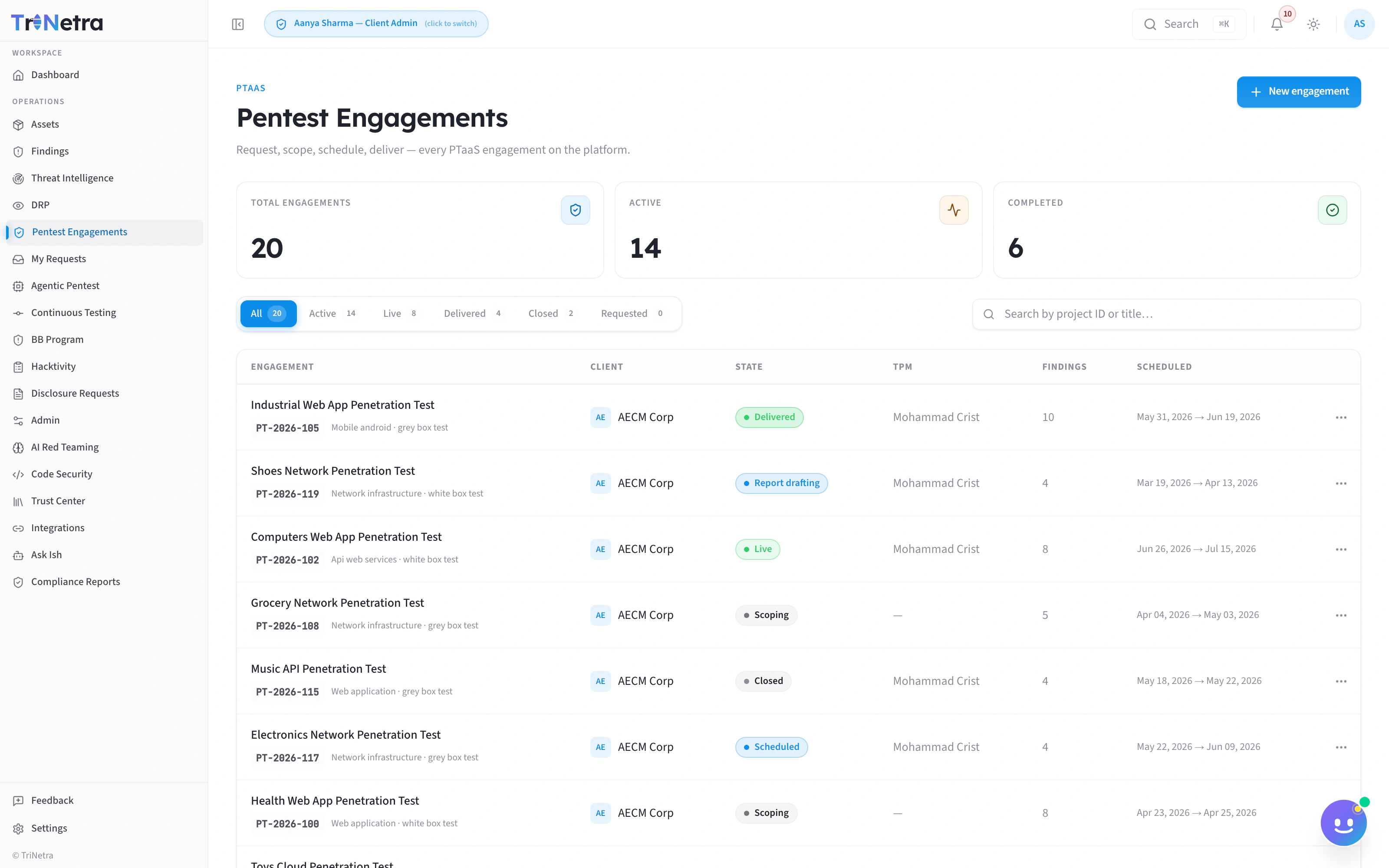The width and height of the screenshot is (1389, 868).
Task: Switch to Active 14 tab
Action: (x=332, y=314)
